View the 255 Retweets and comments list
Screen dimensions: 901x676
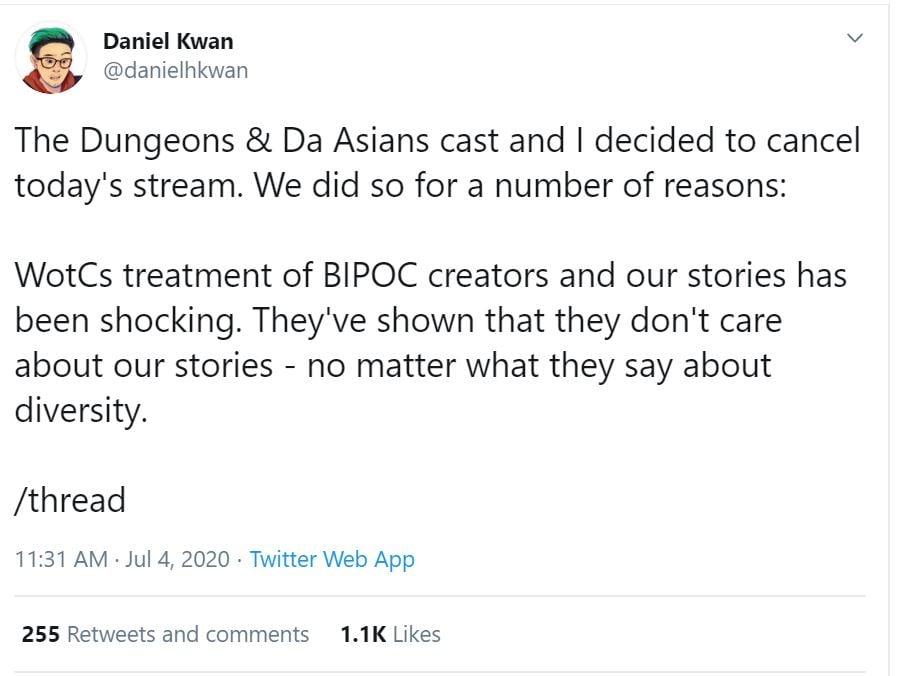point(165,634)
